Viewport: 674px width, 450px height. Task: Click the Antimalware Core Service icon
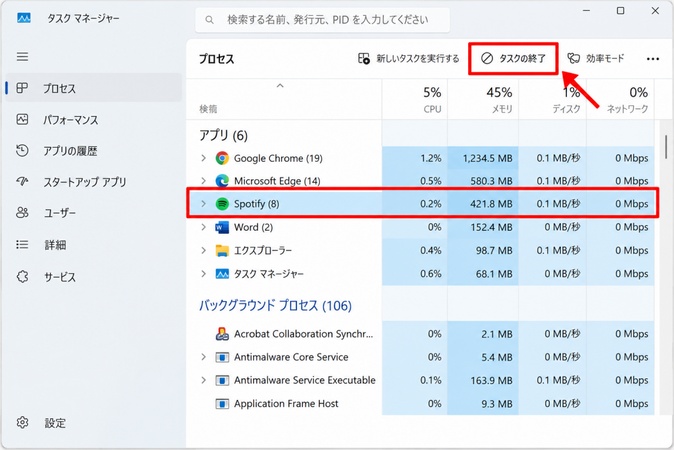[x=222, y=357]
